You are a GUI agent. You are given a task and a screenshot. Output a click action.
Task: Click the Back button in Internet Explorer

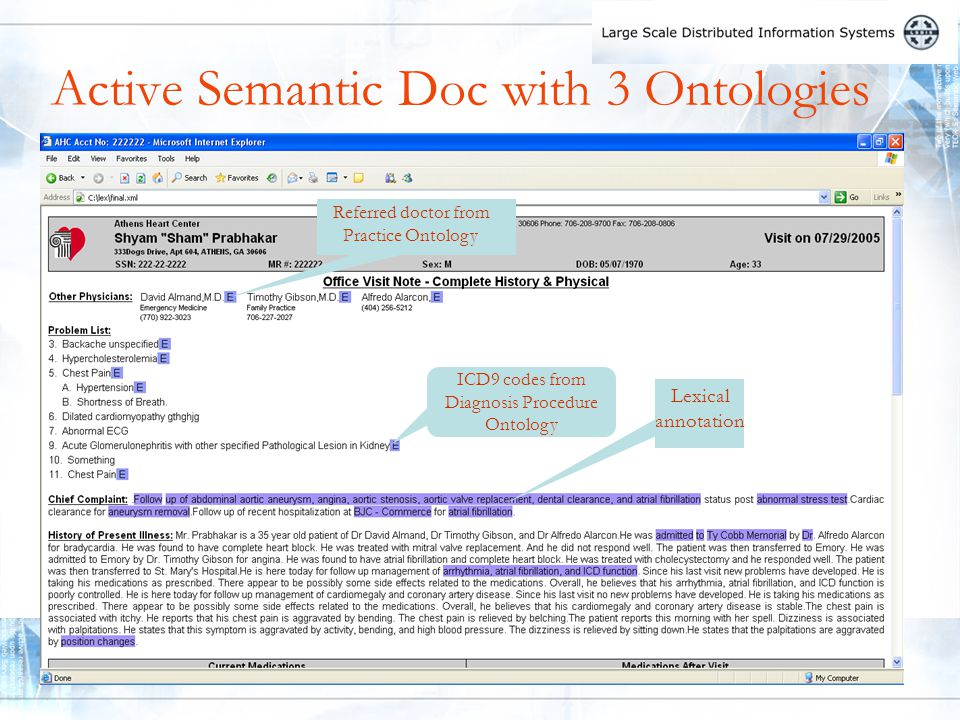(60, 178)
